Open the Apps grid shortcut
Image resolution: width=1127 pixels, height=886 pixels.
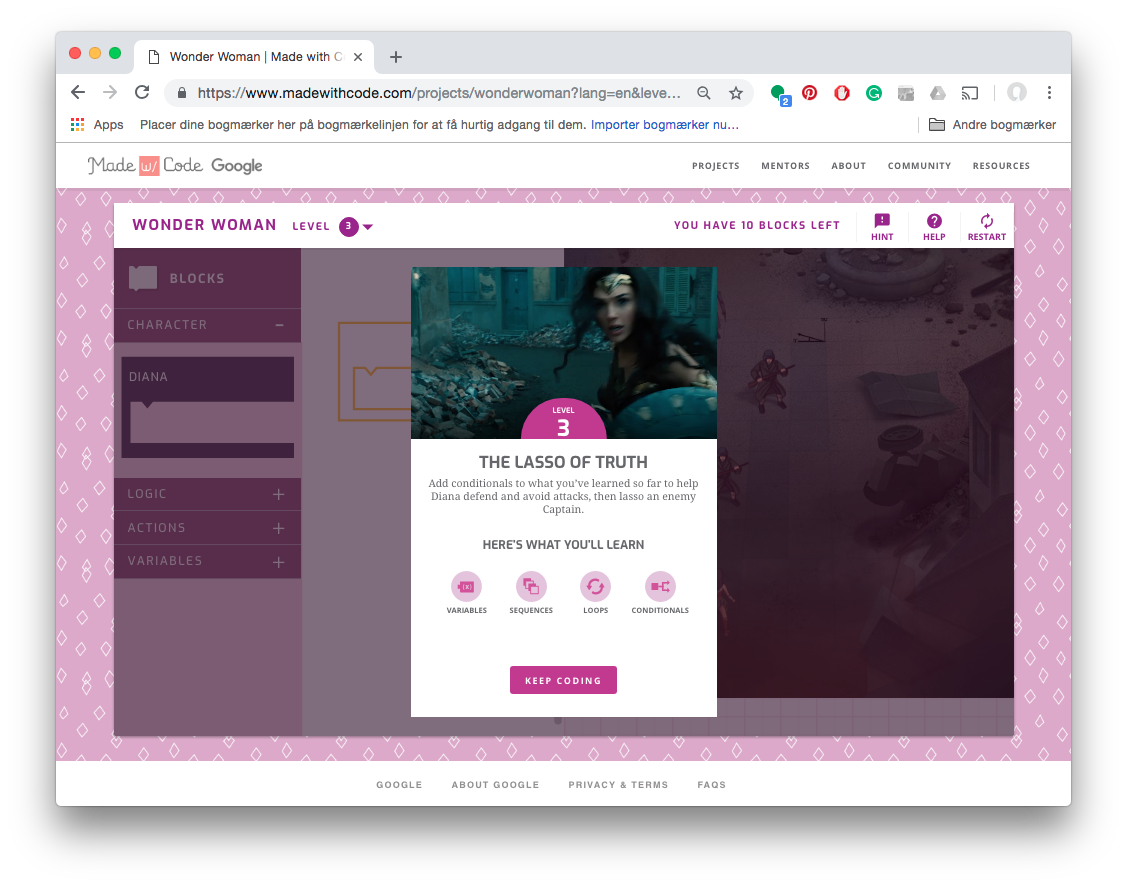78,125
